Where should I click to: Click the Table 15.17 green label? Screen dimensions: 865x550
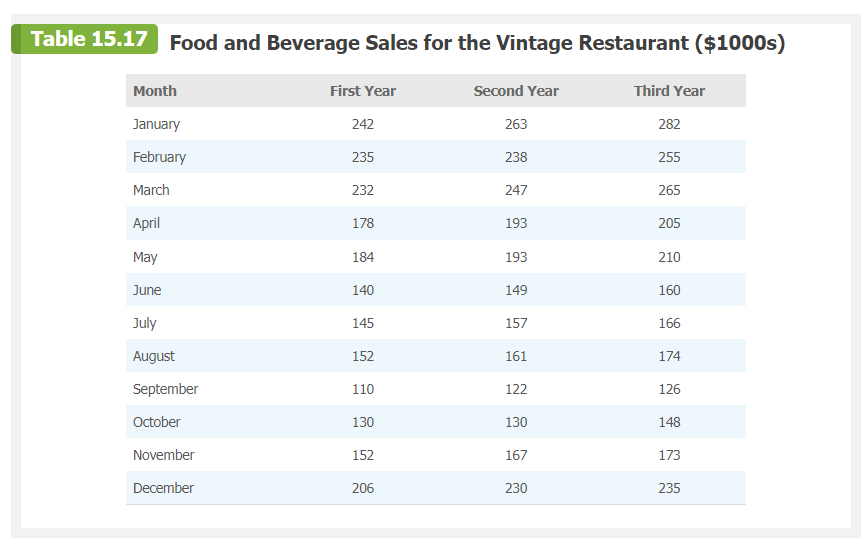click(84, 39)
